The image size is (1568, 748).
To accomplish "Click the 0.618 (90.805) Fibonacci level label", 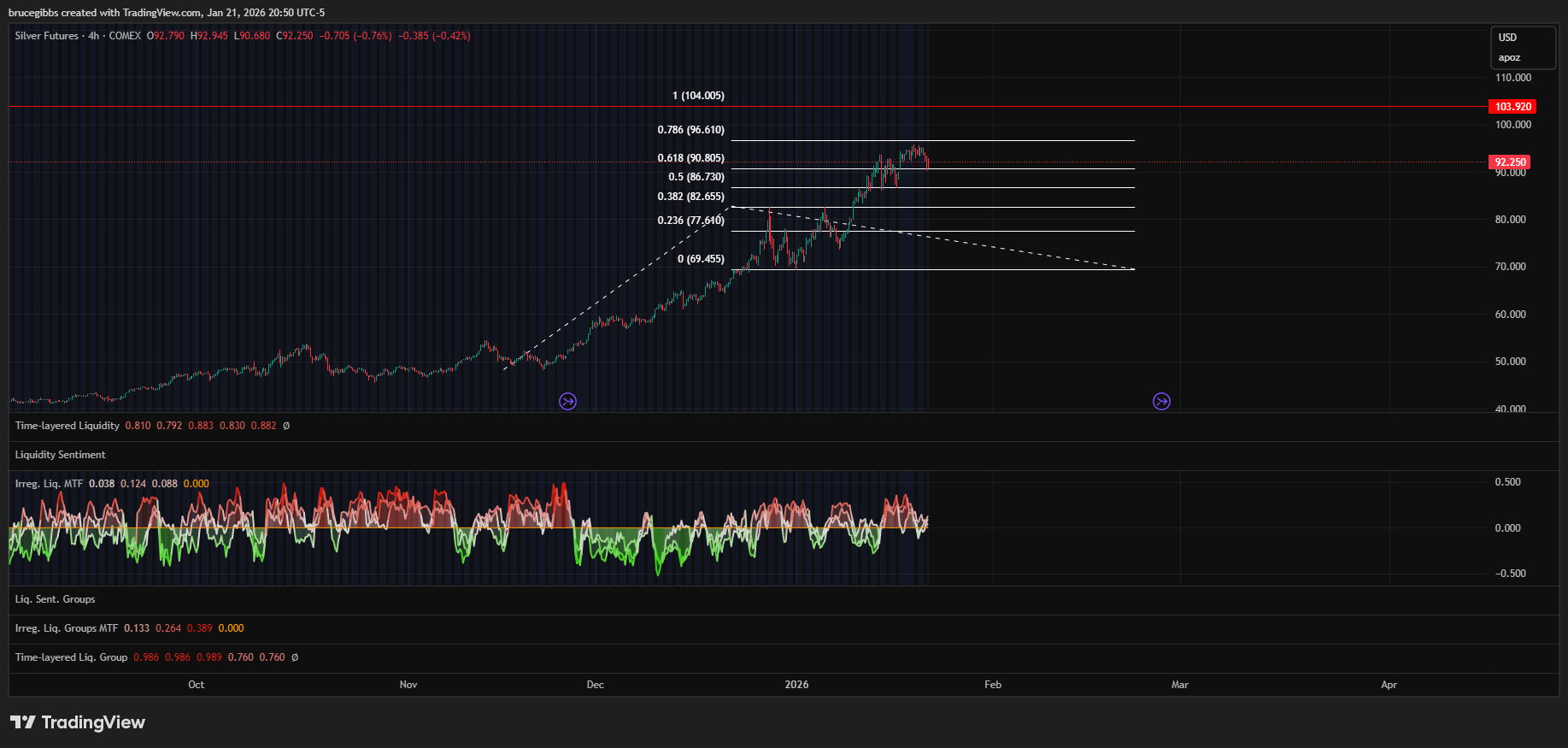I will (x=690, y=158).
